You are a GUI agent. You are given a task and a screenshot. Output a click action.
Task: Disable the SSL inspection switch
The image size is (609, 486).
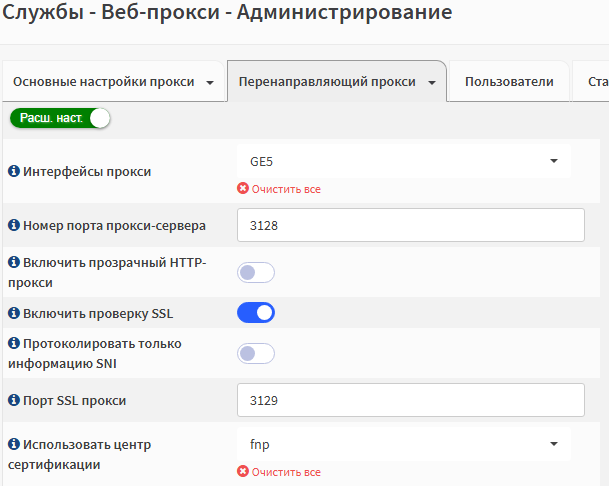point(256,313)
